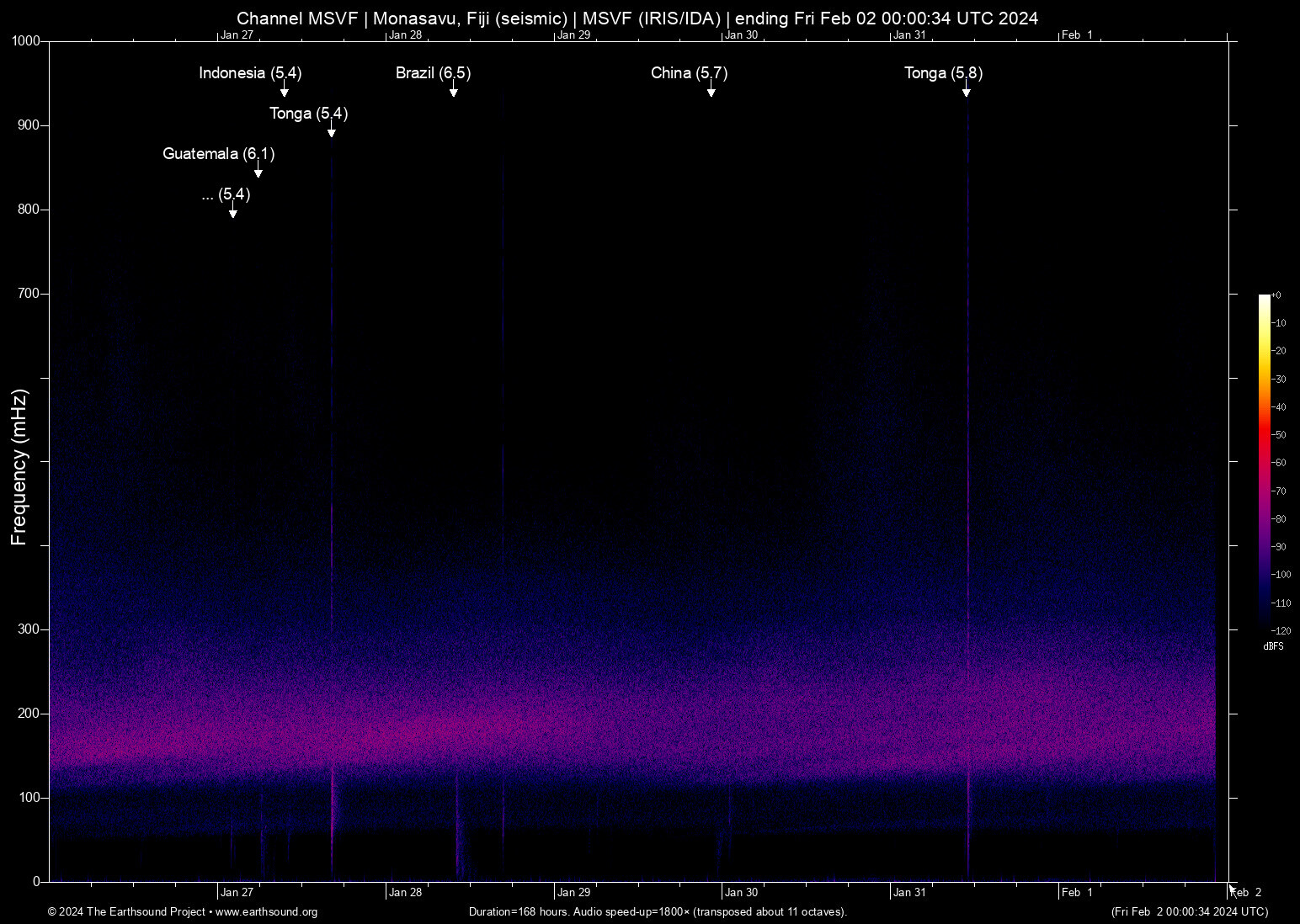Click the 1000 frequency tick label
Viewport: 1300px width, 924px height.
click(x=26, y=41)
